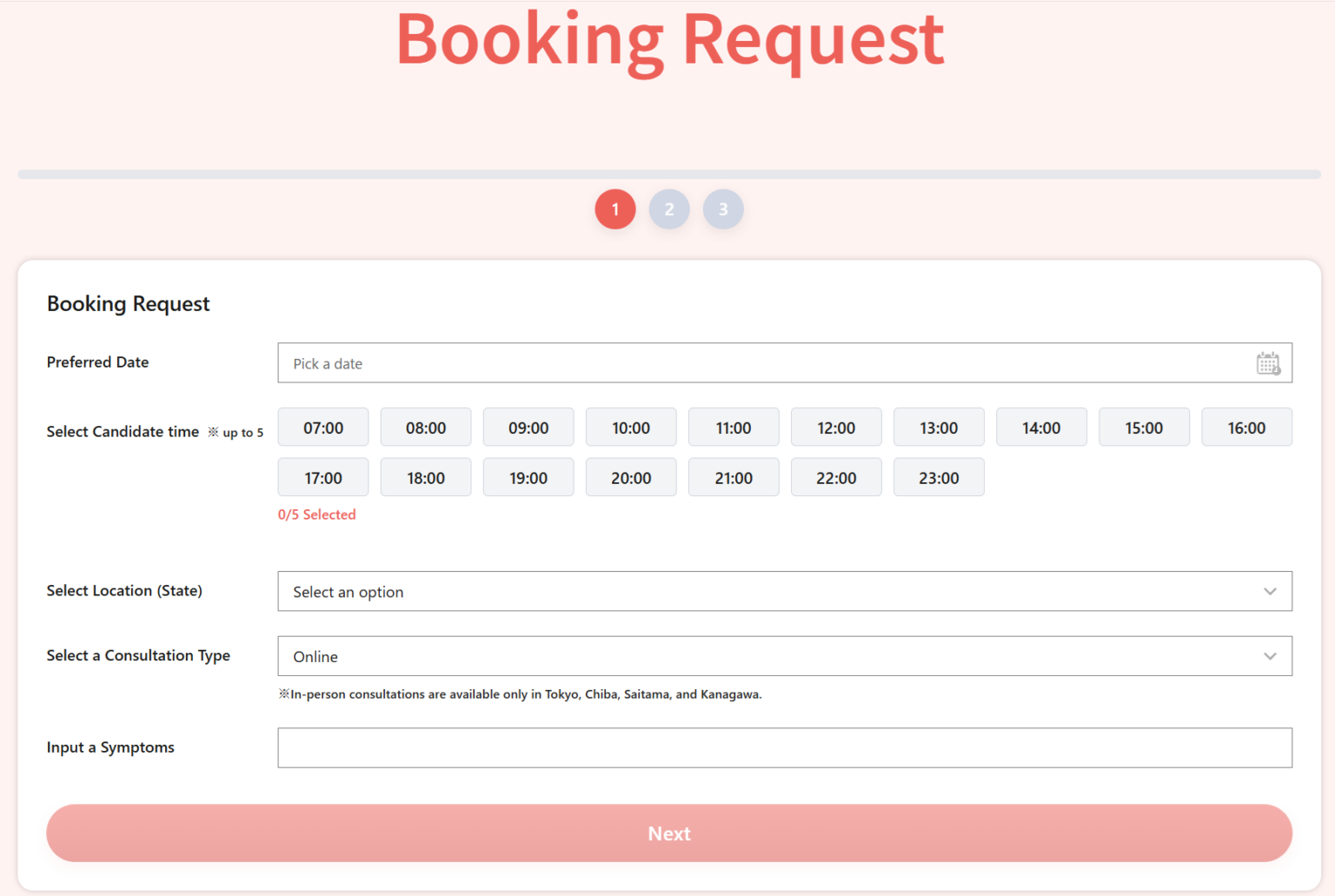
Task: Expand the location dropdown chevron arrow
Action: click(1269, 591)
